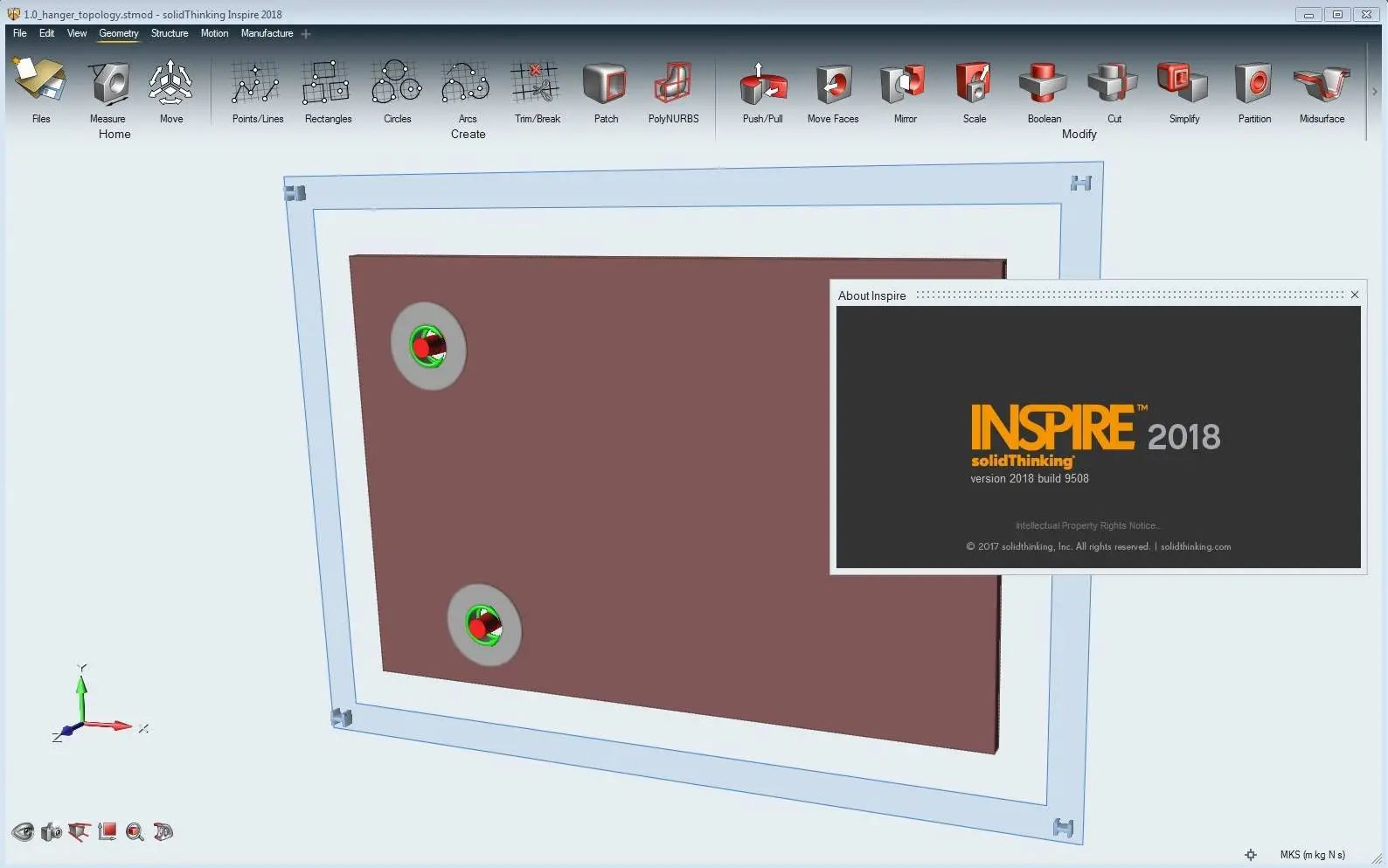Switch to the Structure ribbon tab
The height and width of the screenshot is (868, 1388).
170,33
